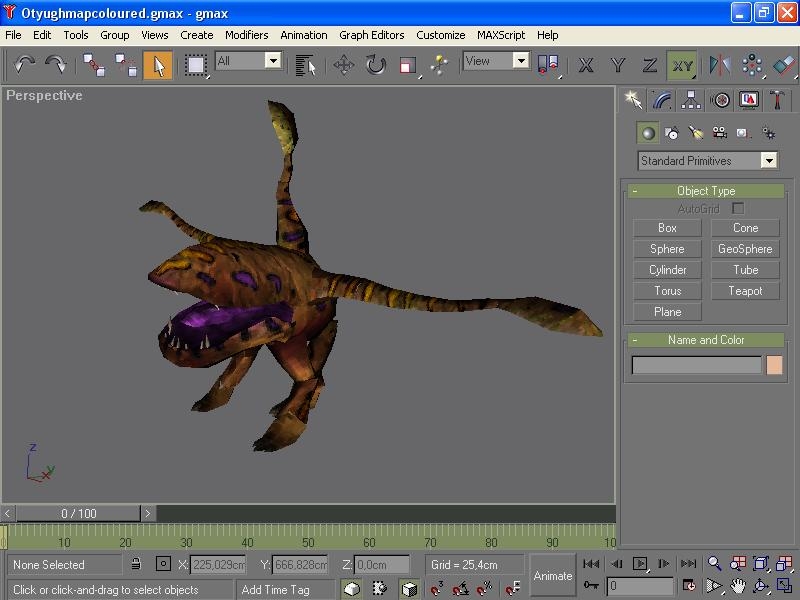
Task: Click the Mirror Selected Objects icon
Action: click(x=719, y=65)
